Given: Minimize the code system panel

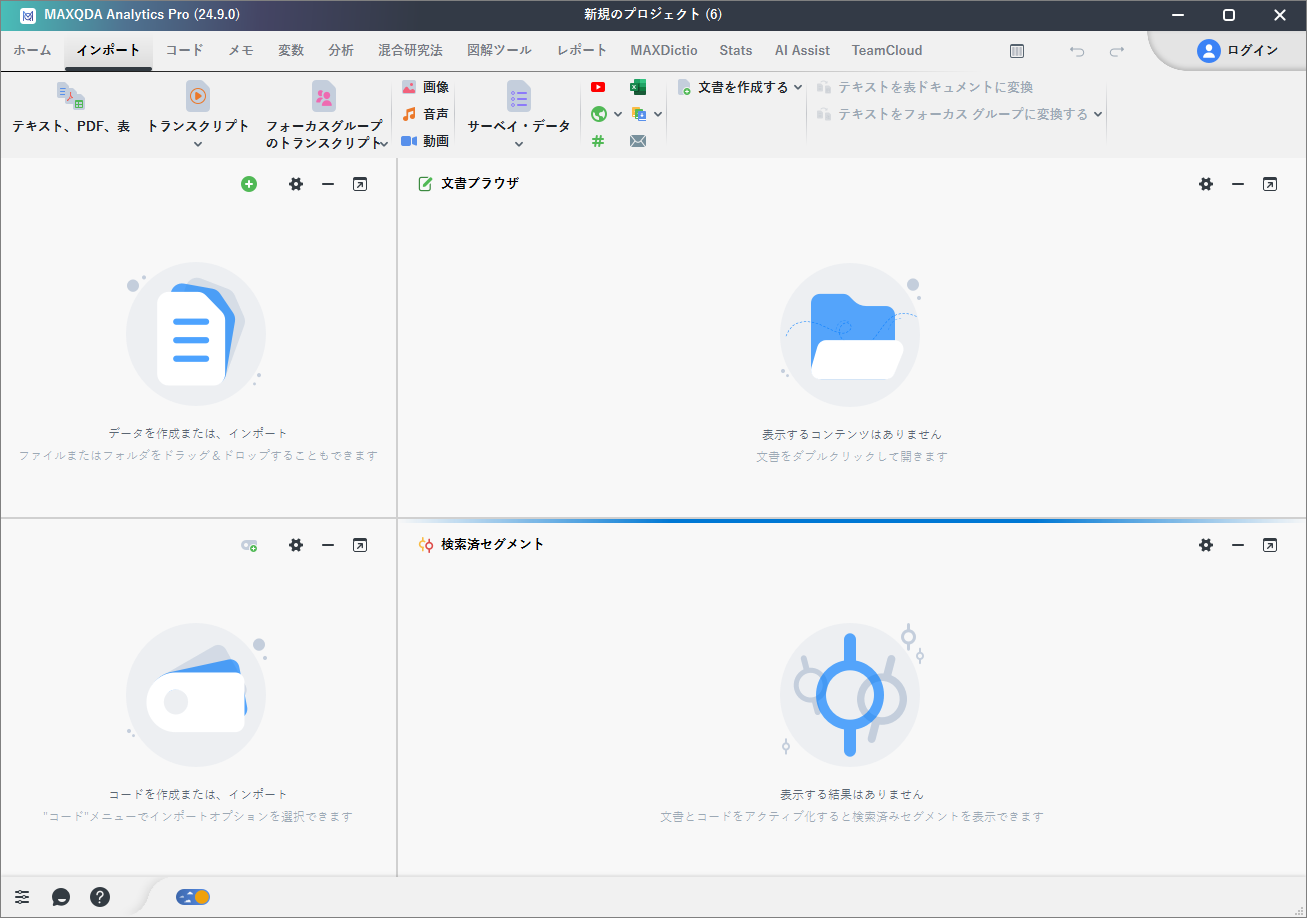Looking at the screenshot, I should (x=328, y=545).
